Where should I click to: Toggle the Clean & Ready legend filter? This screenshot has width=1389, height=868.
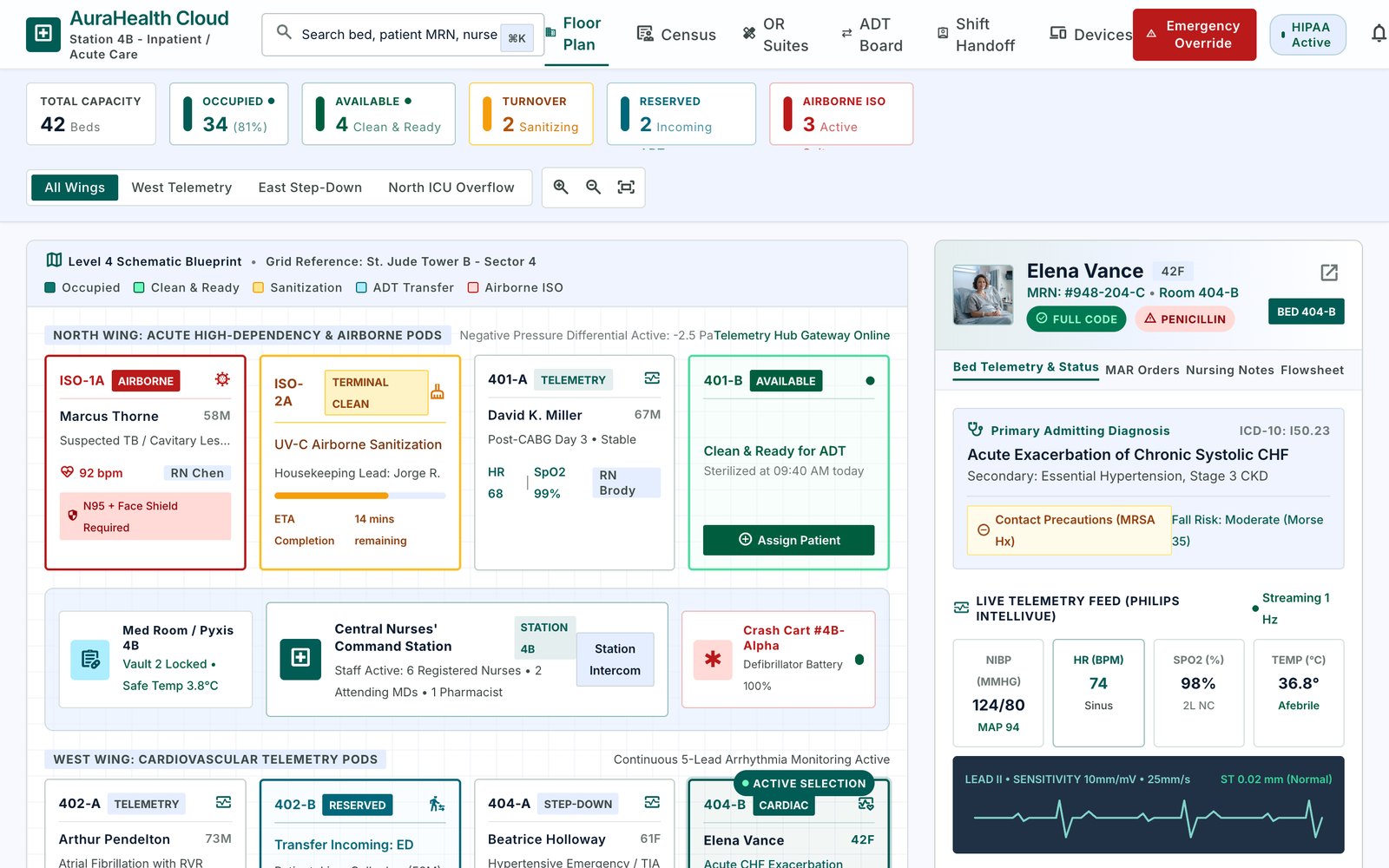coord(186,287)
